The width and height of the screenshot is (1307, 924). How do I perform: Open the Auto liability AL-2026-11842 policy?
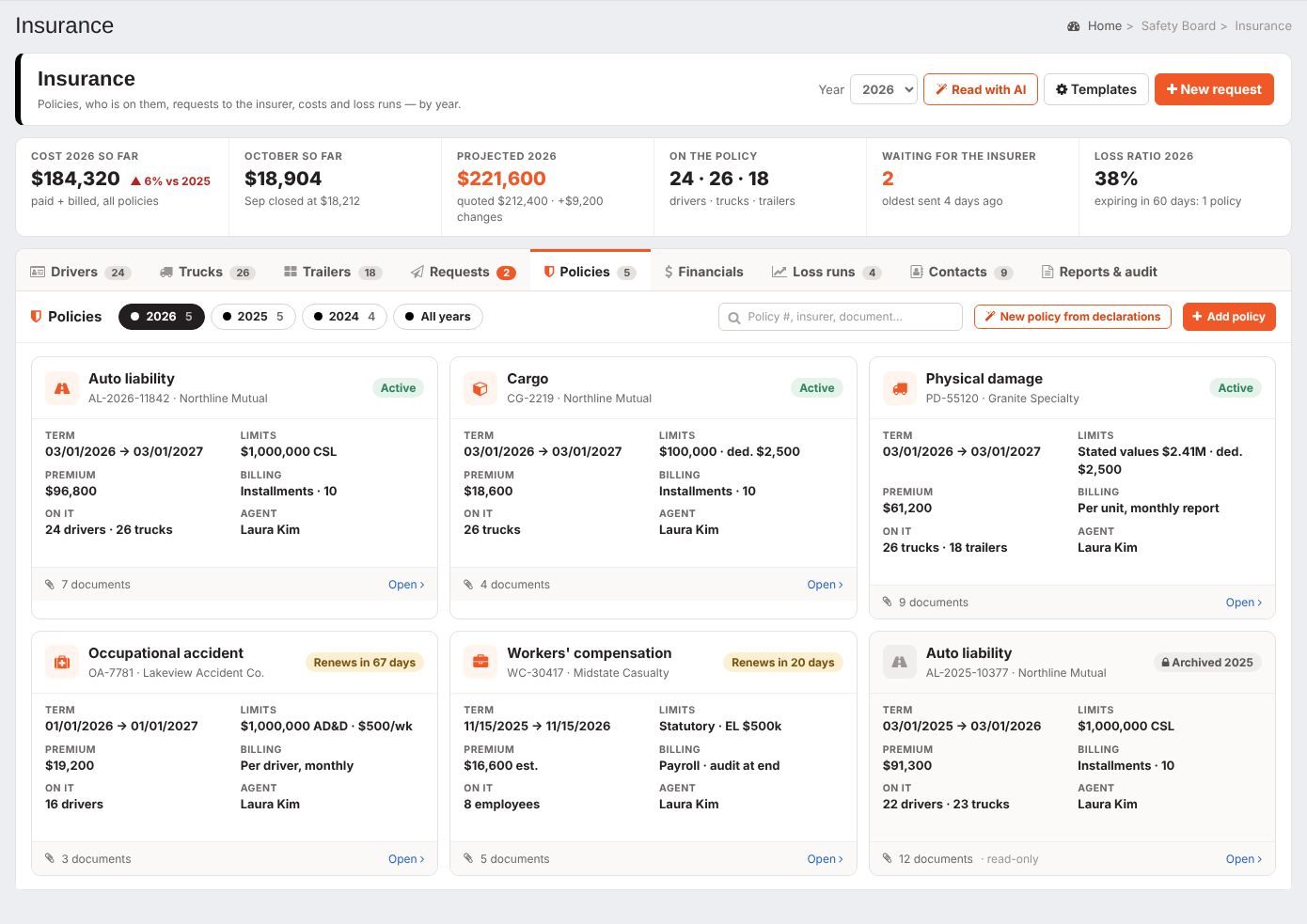pyautogui.click(x=406, y=585)
